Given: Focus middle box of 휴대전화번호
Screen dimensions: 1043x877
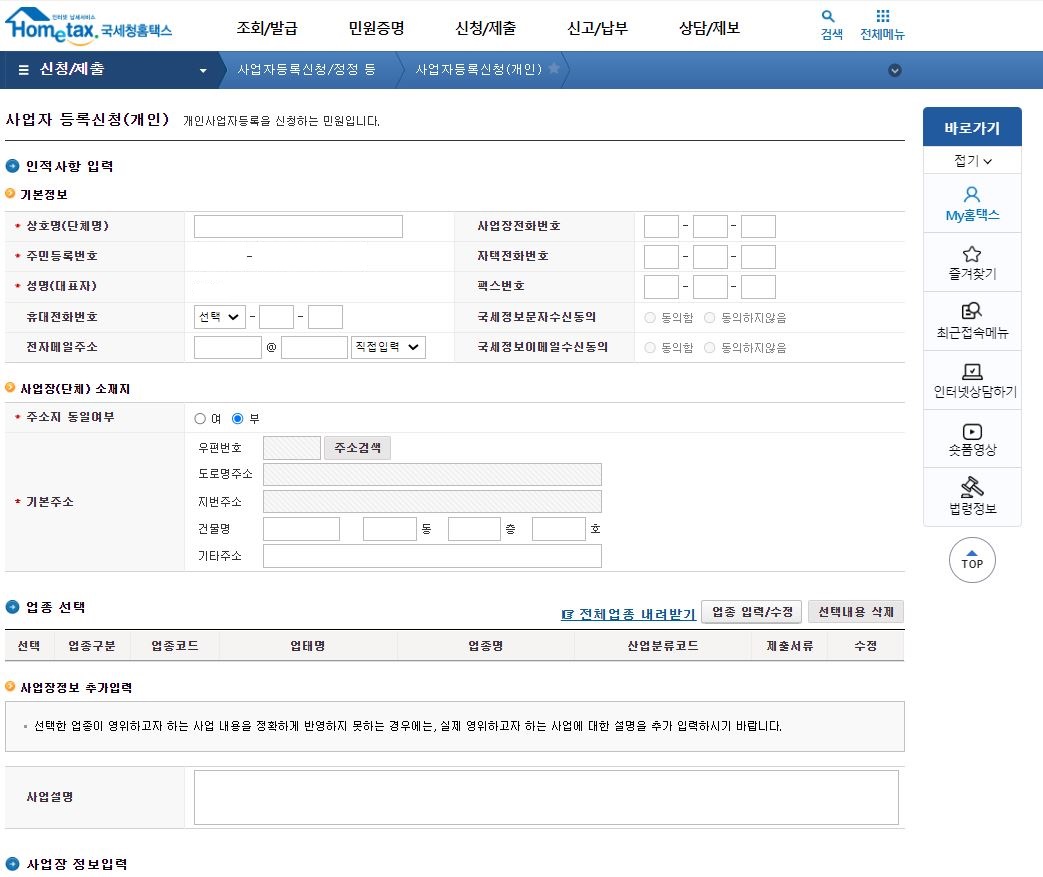Looking at the screenshot, I should tap(276, 317).
